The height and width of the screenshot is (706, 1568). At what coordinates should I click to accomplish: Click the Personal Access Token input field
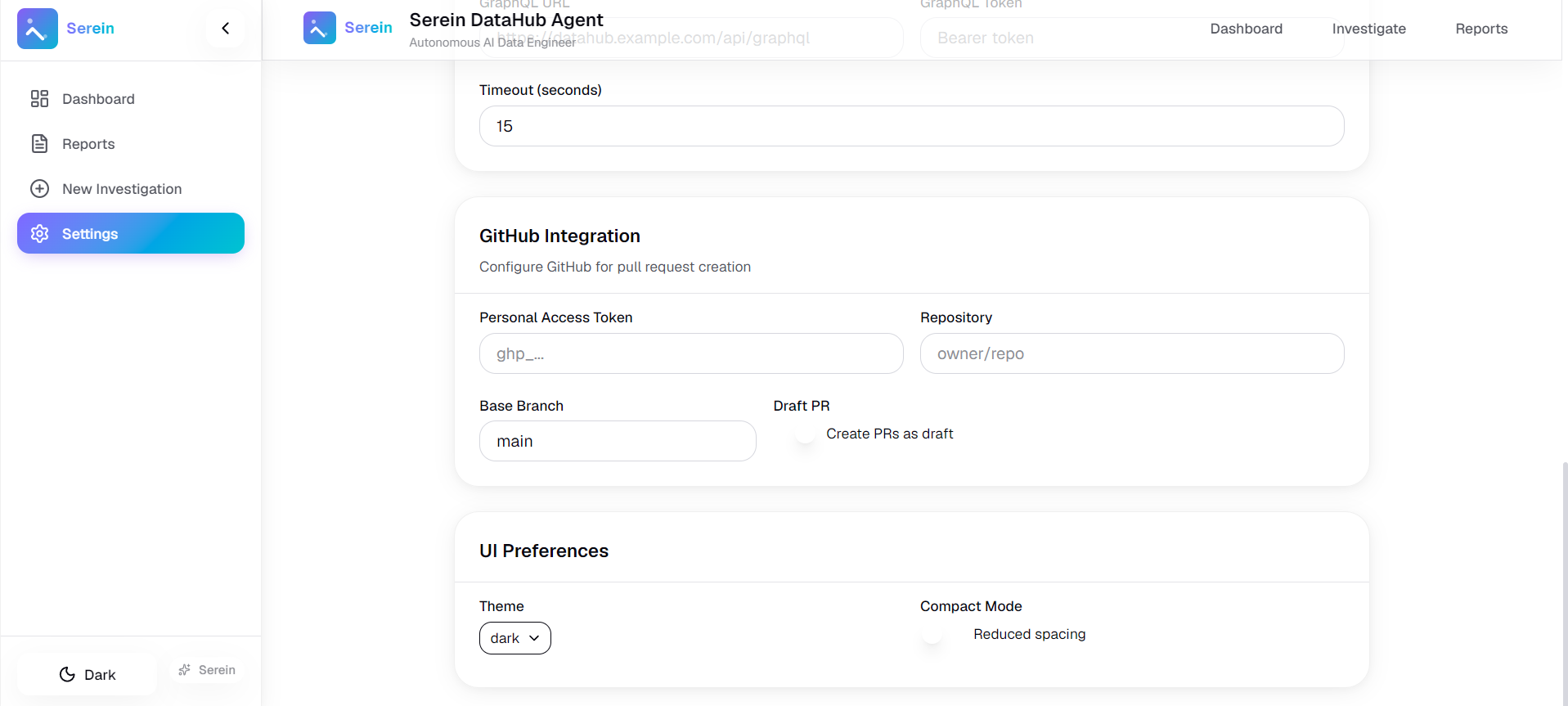pos(691,353)
